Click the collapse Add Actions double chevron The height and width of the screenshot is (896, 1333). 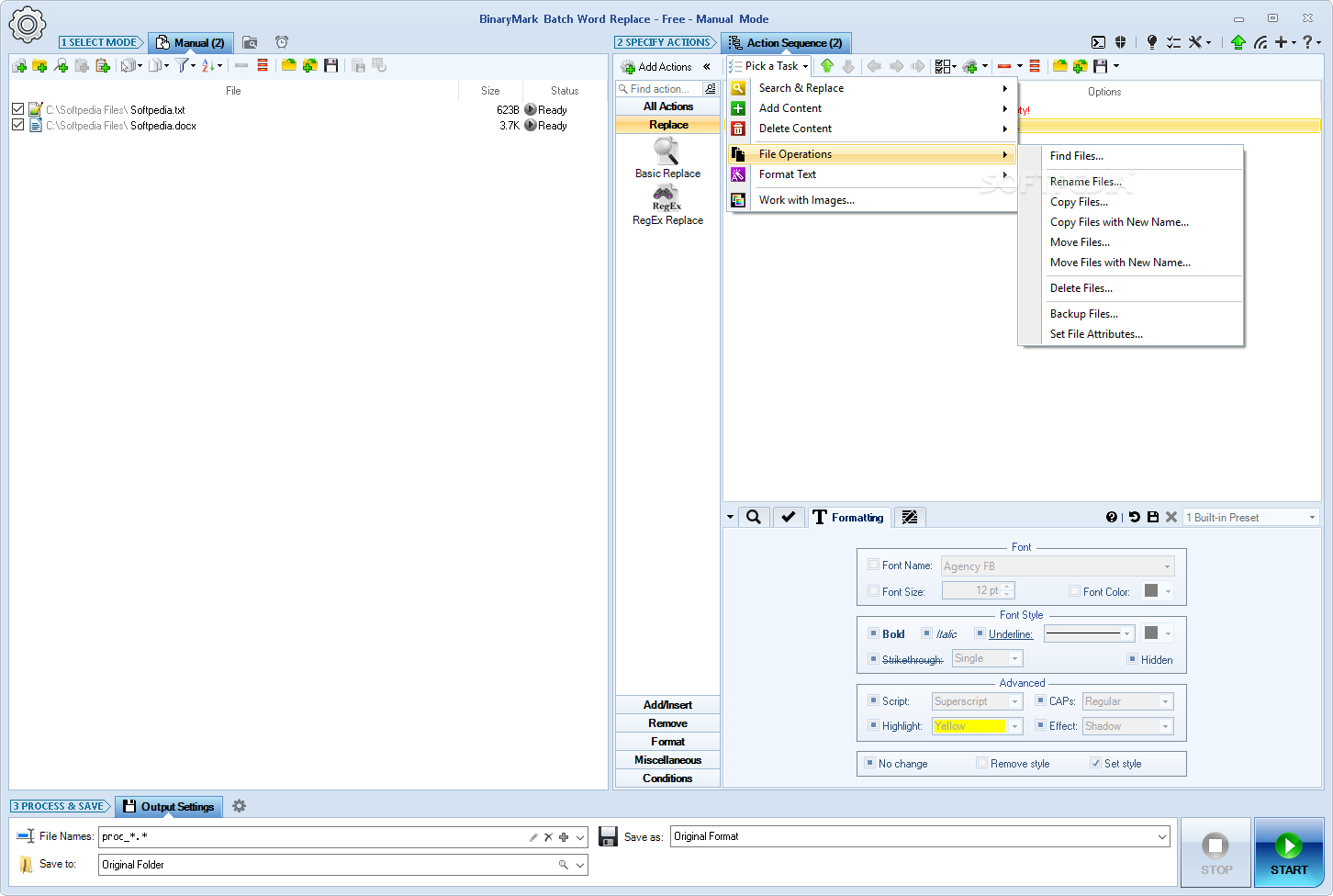coord(707,66)
